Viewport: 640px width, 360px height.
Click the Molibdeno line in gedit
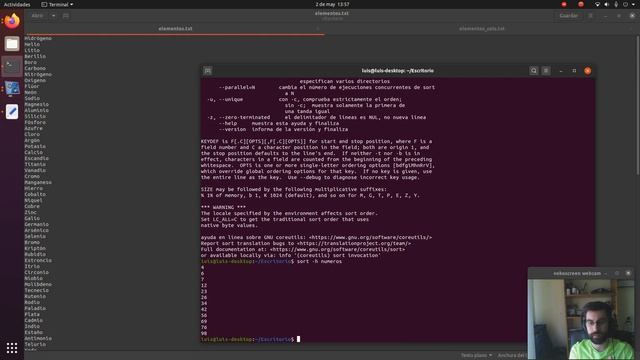[x=38, y=284]
